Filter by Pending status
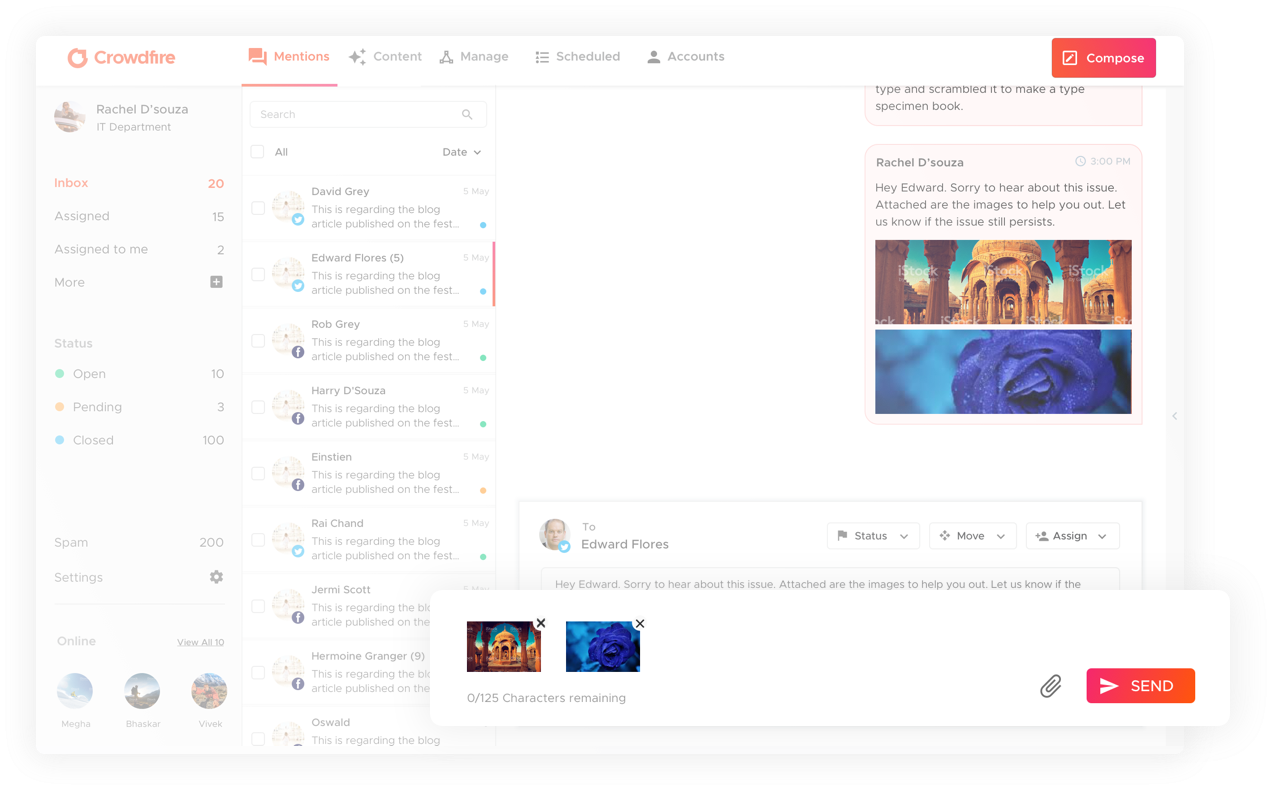This screenshot has width=1274, height=790. [x=139, y=407]
